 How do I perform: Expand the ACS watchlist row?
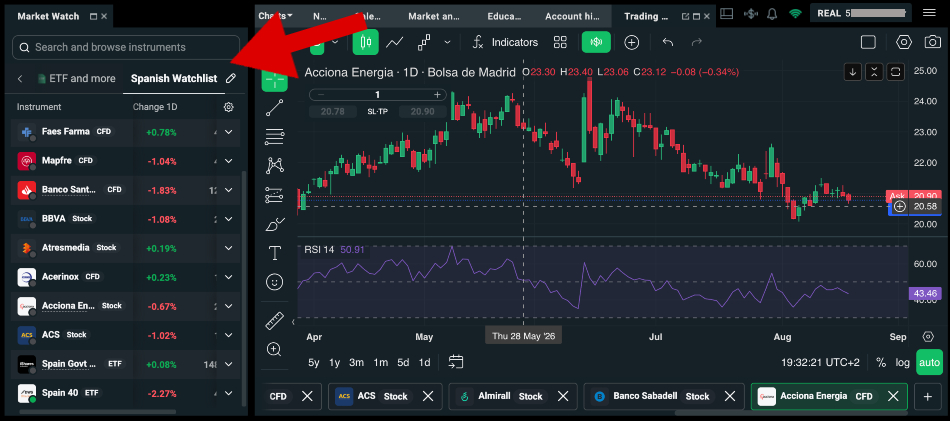pyautogui.click(x=228, y=335)
